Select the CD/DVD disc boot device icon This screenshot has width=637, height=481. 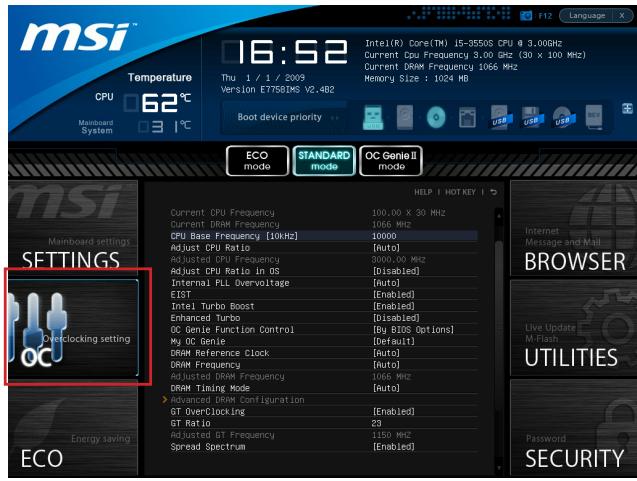pos(436,117)
